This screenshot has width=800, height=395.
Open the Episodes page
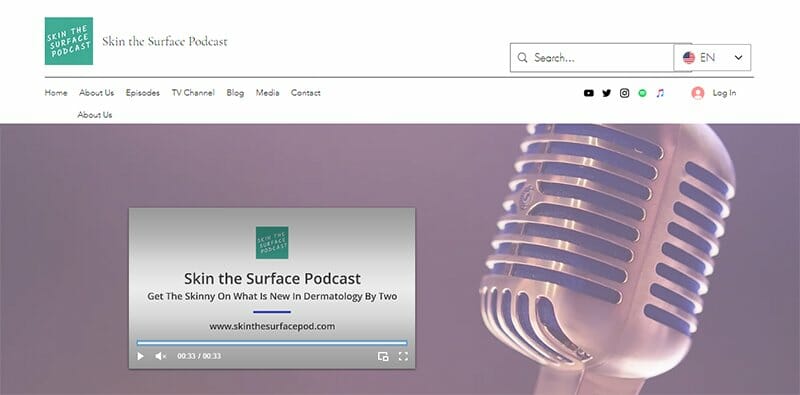tap(143, 93)
